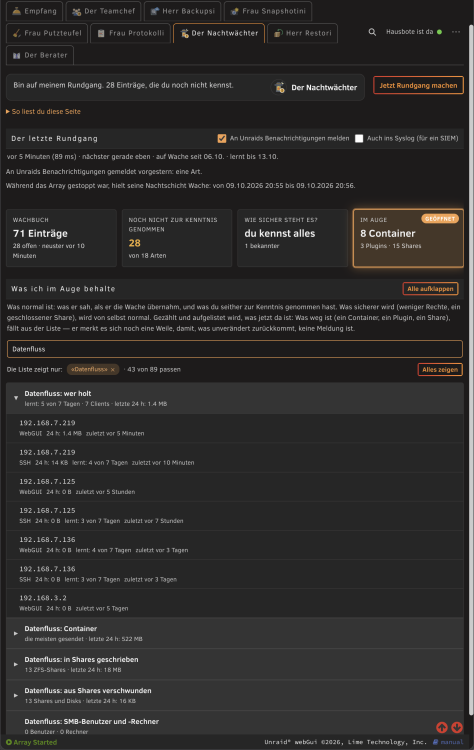This screenshot has width=474, height=750.
Task: Open 'Noch nicht zur Kenntnis genommen' card
Action: (177, 238)
